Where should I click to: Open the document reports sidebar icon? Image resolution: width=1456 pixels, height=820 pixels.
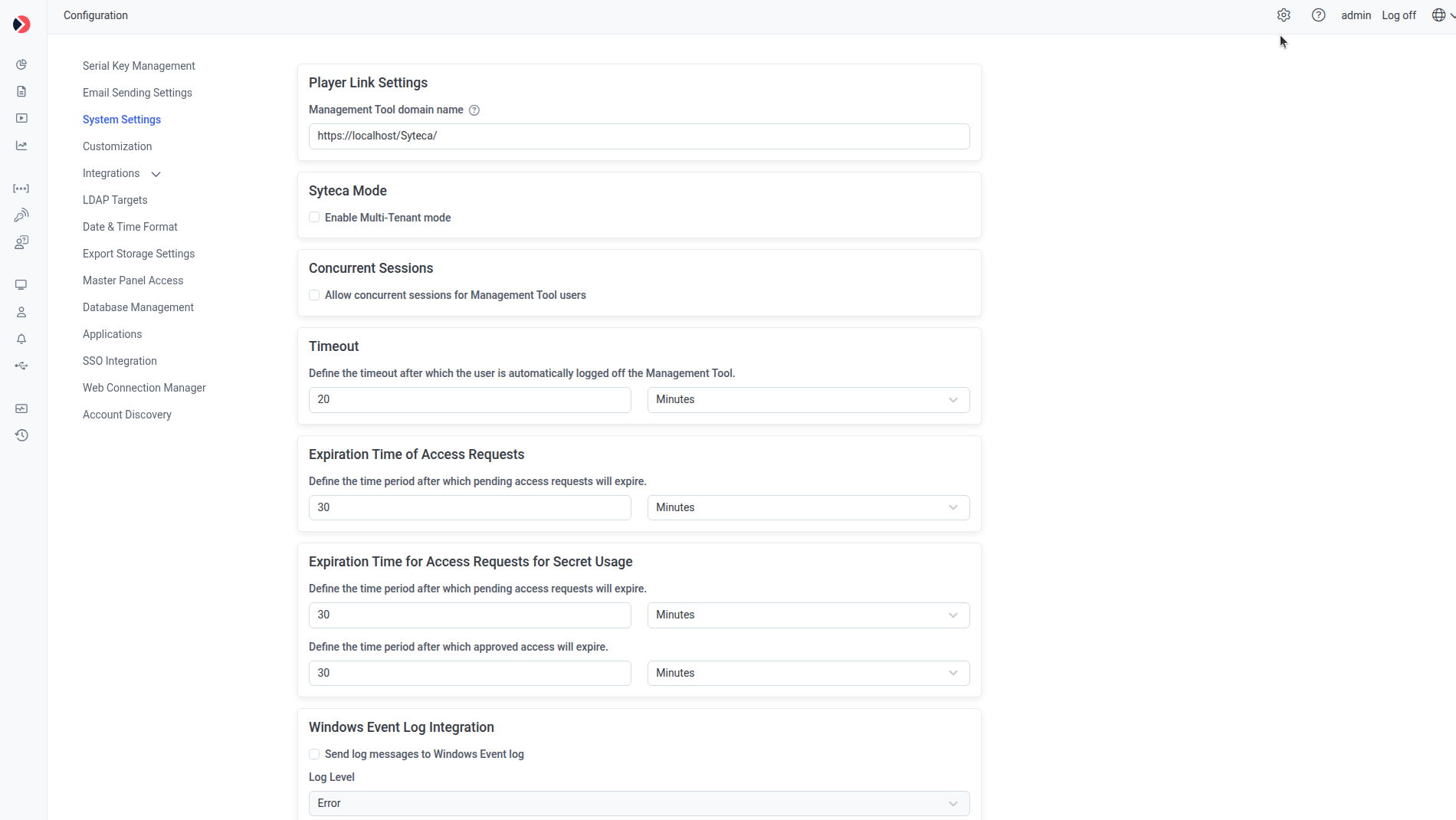coord(21,91)
